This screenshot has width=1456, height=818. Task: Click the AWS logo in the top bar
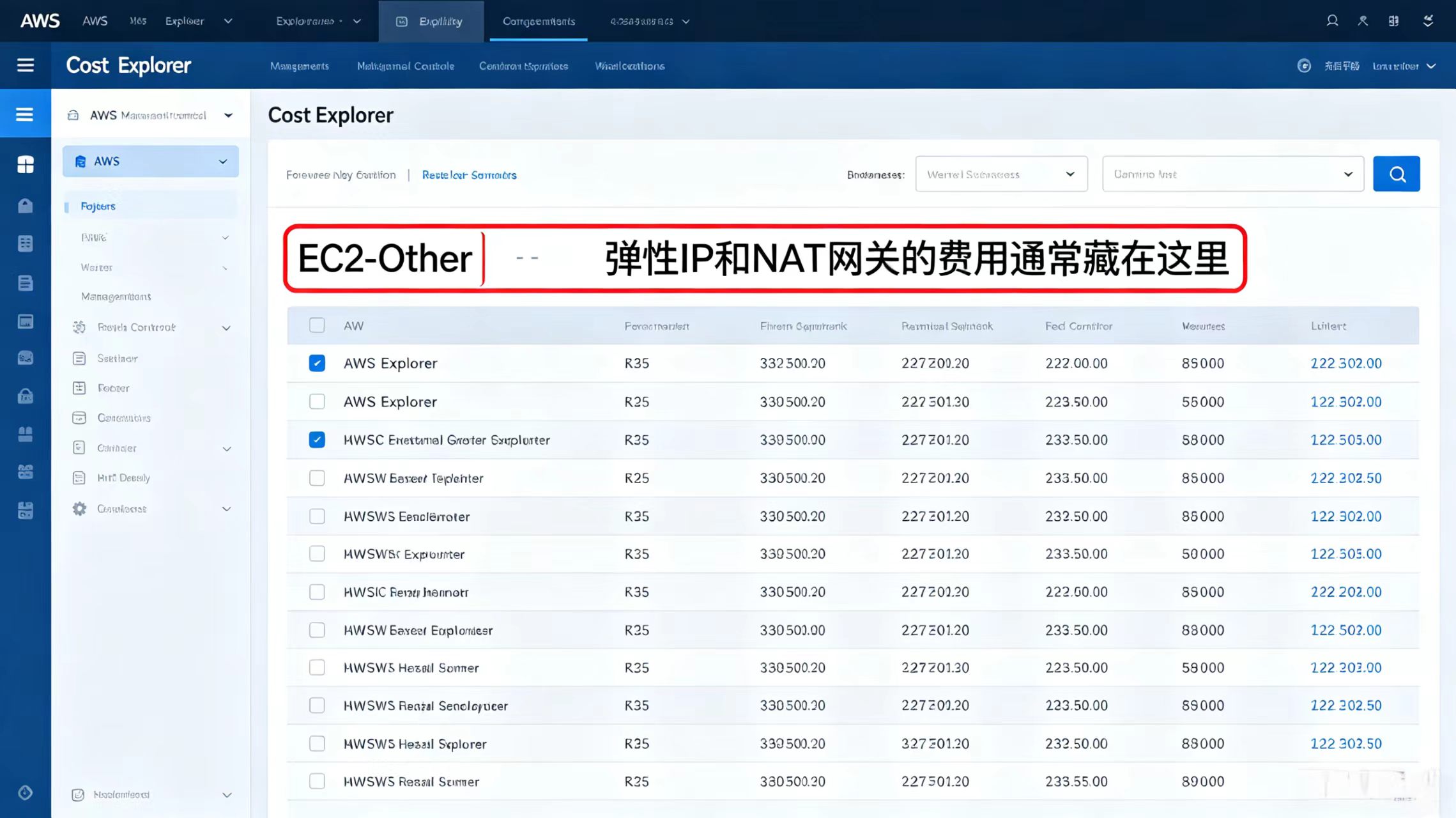[x=40, y=21]
